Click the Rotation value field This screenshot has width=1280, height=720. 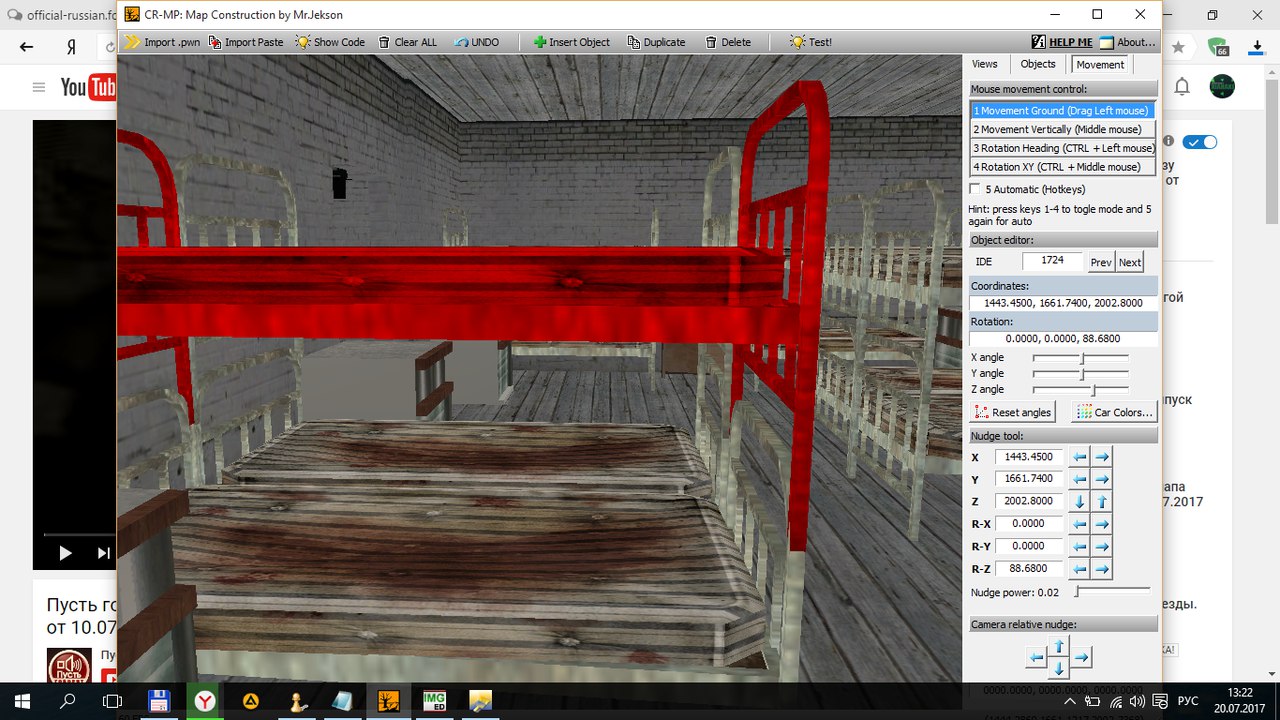[x=1063, y=339]
